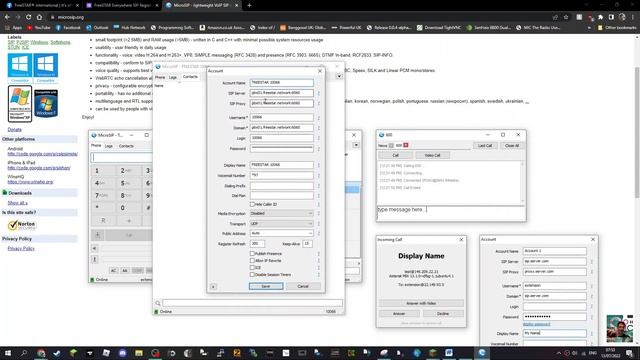Click Decline in the Incoming Call window
640x360 pixels.
coord(443,313)
